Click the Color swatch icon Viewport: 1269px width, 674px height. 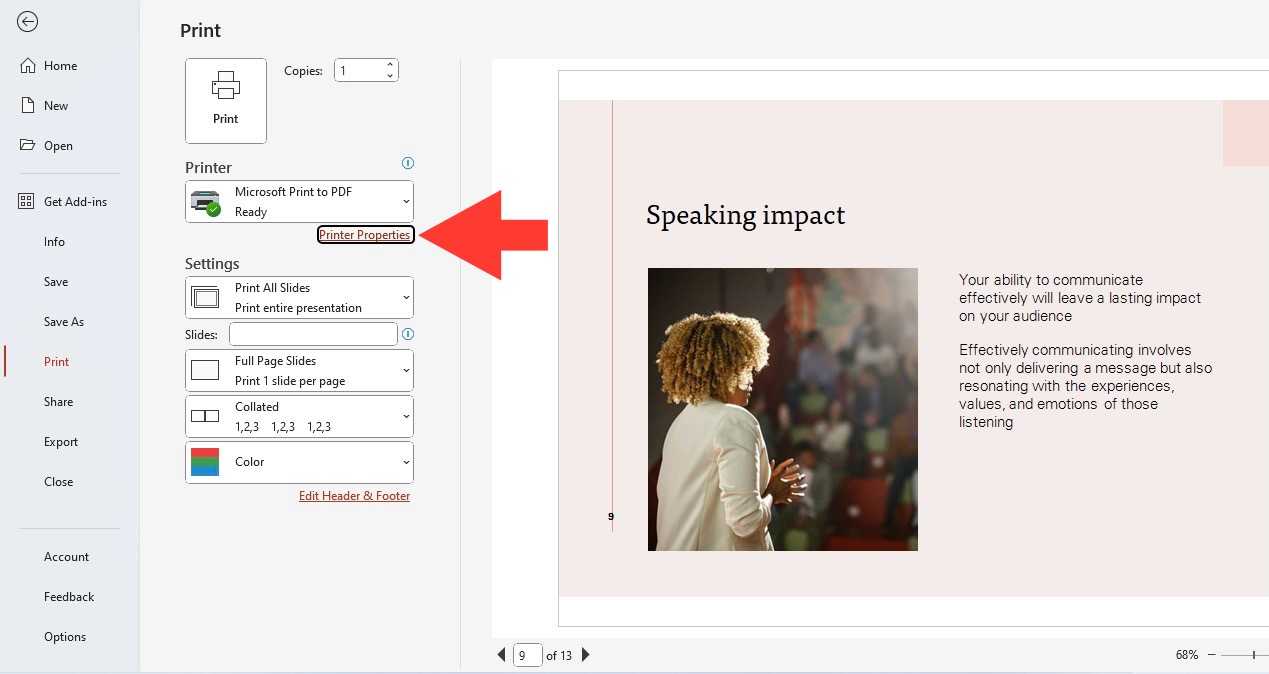click(x=205, y=462)
